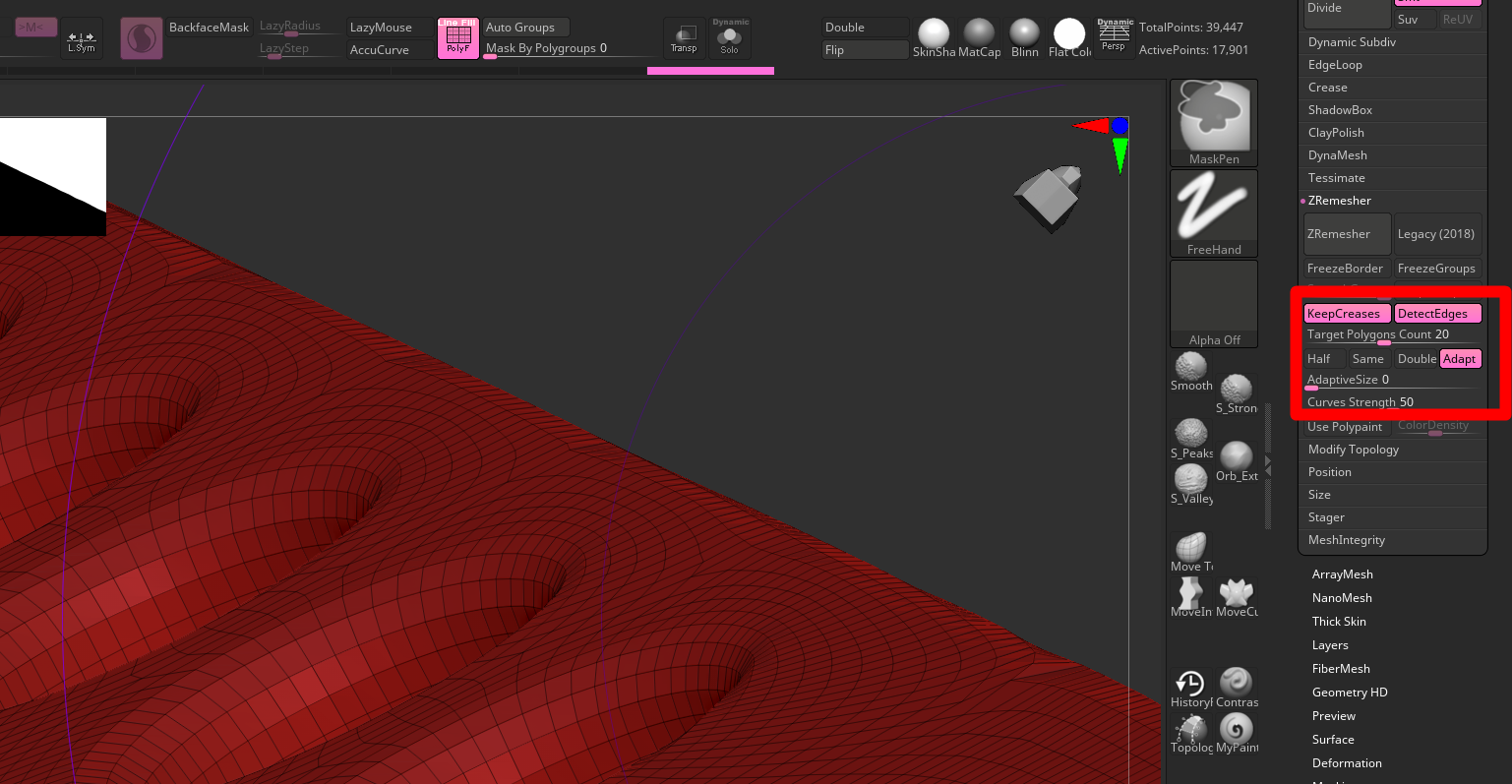Turn off KeepCreases option
Screen dimensions: 1512x784
click(x=1346, y=314)
